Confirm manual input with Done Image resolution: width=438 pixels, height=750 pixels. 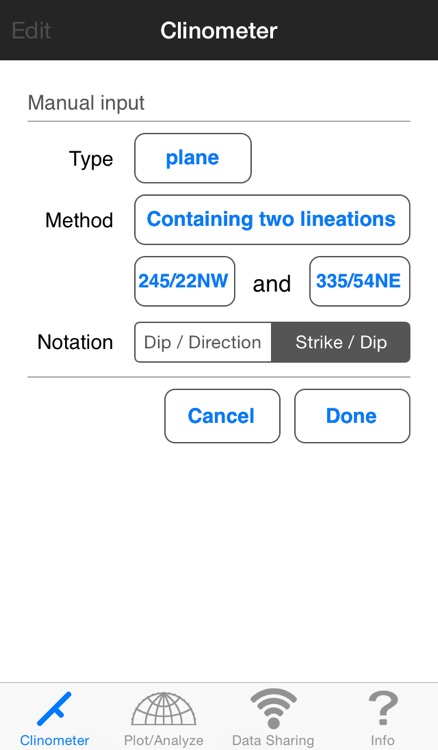352,416
